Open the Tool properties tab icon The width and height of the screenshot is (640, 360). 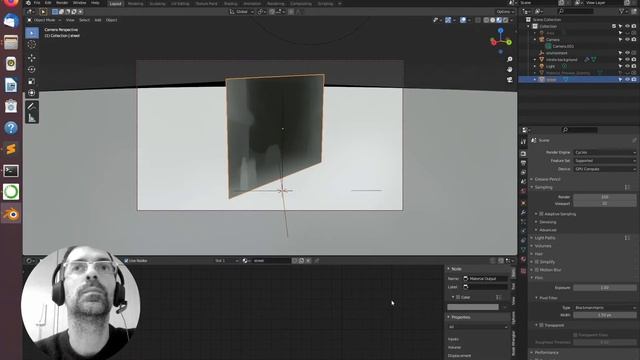click(x=523, y=142)
